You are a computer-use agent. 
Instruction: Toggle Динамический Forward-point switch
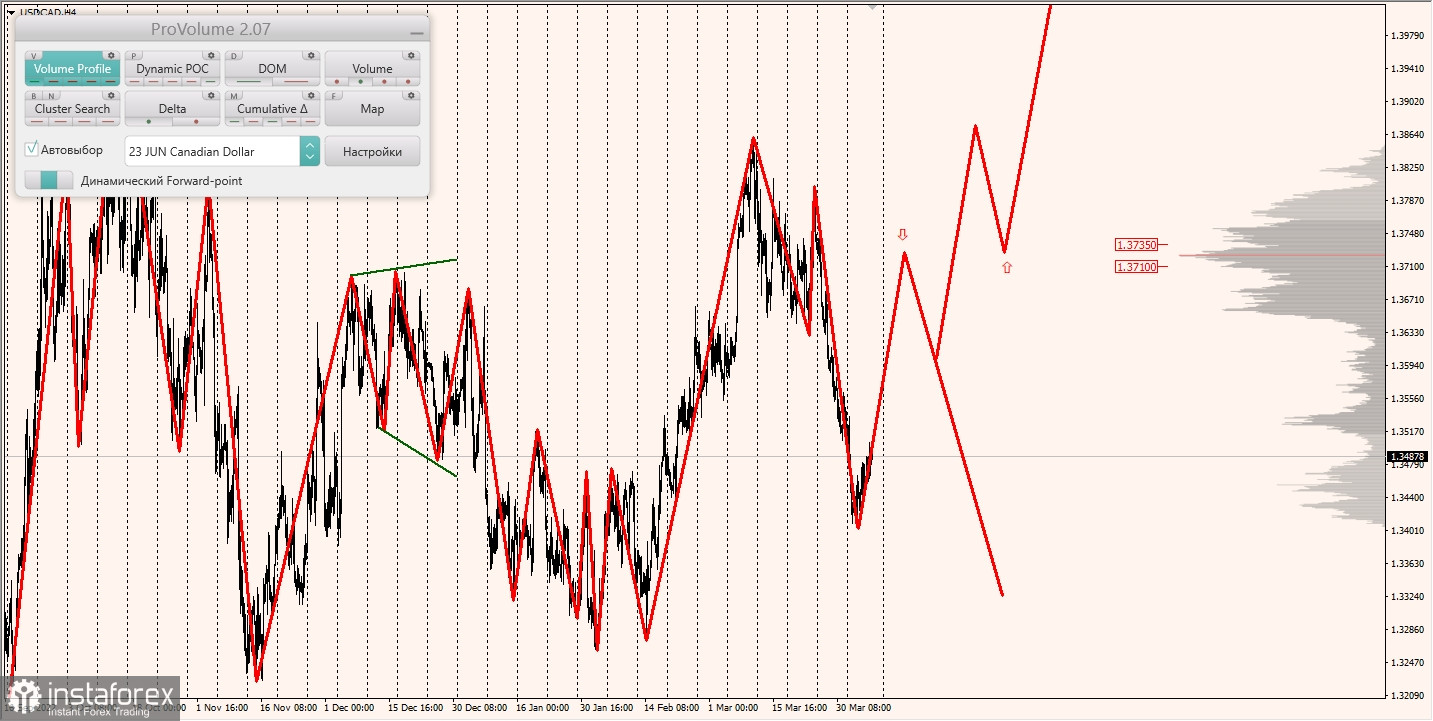(x=49, y=180)
